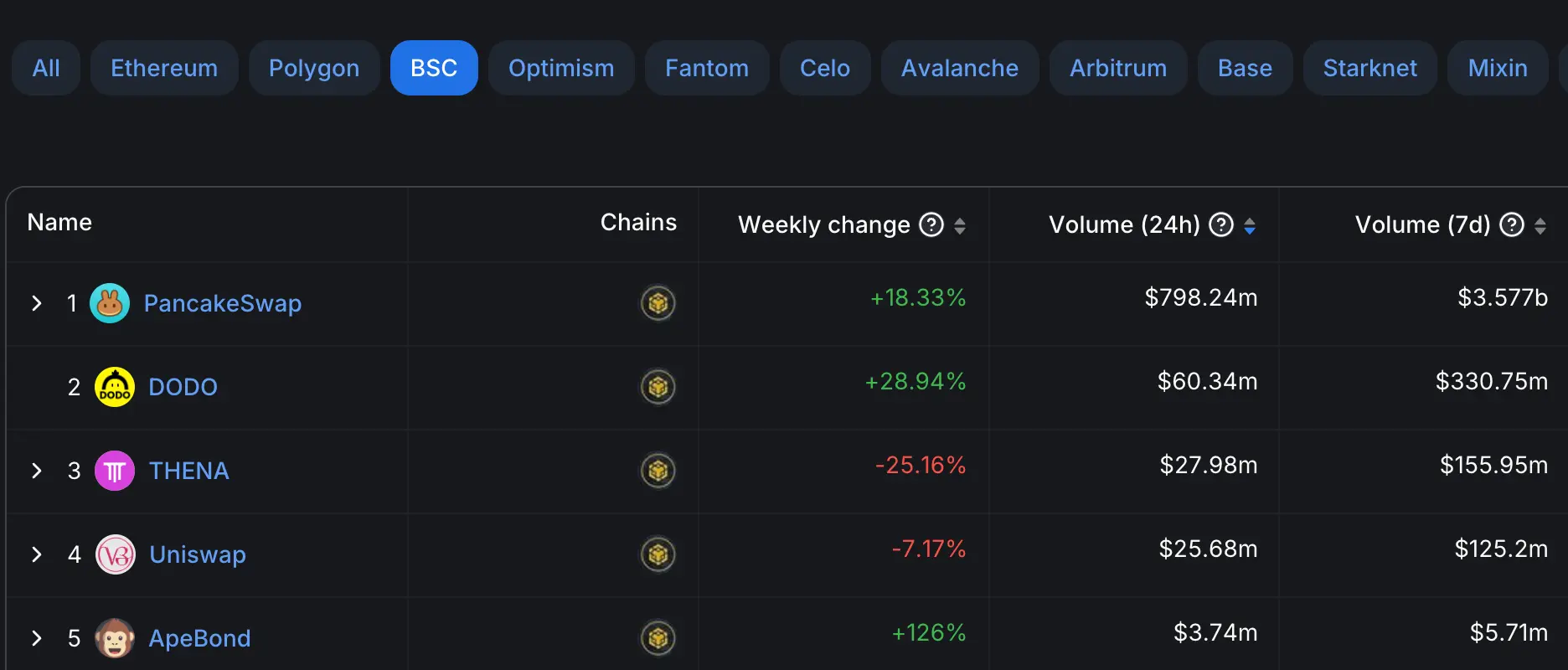The width and height of the screenshot is (1568, 670).
Task: Expand the THENA row chevron
Action: click(36, 471)
